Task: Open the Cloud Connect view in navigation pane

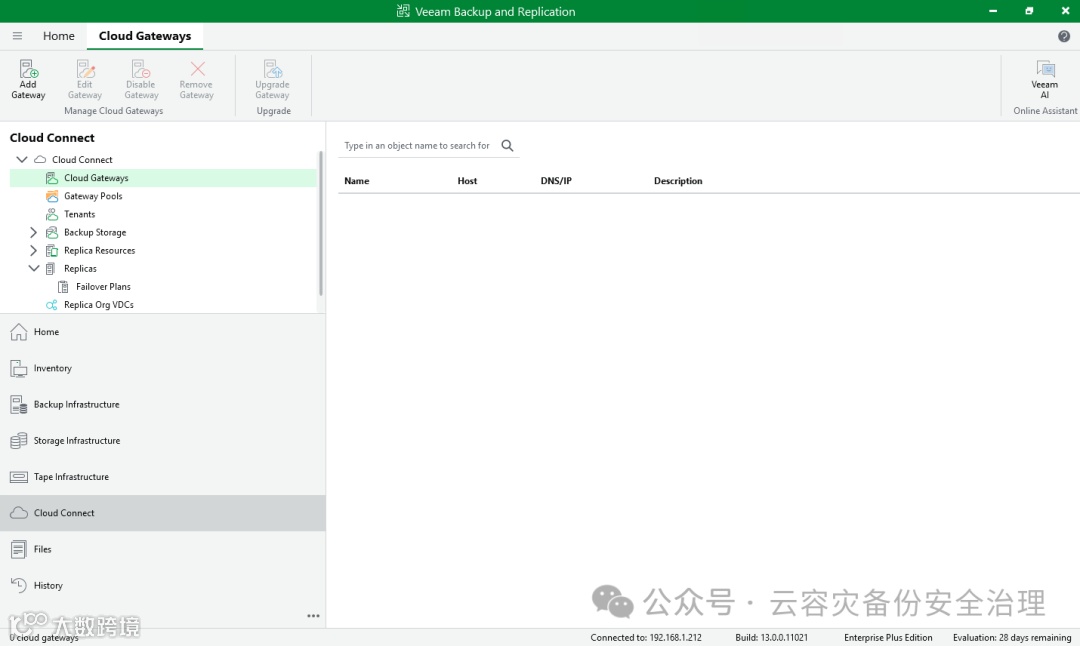Action: pyautogui.click(x=163, y=513)
